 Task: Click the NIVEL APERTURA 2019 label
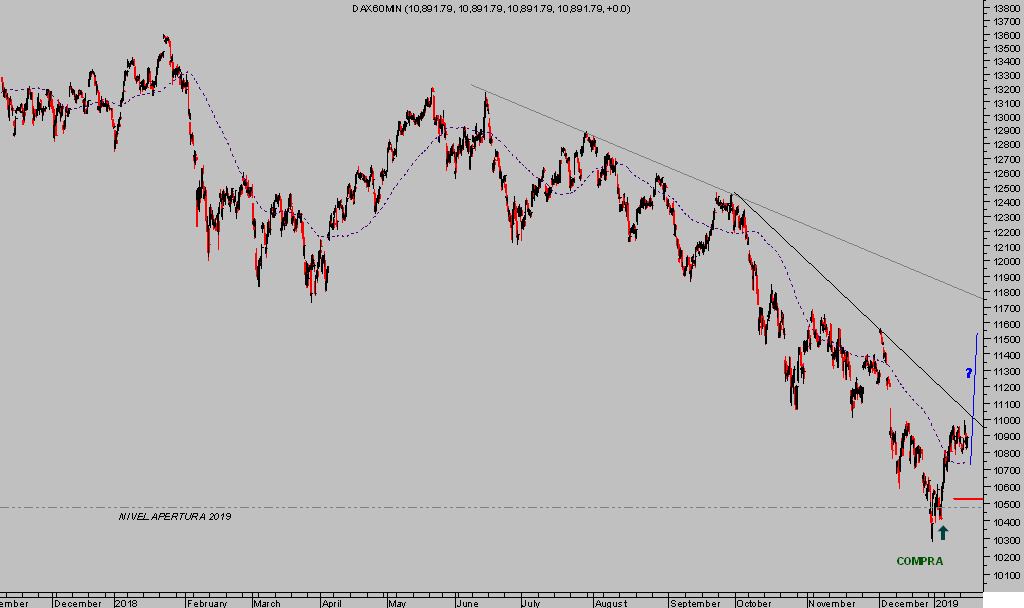point(175,517)
